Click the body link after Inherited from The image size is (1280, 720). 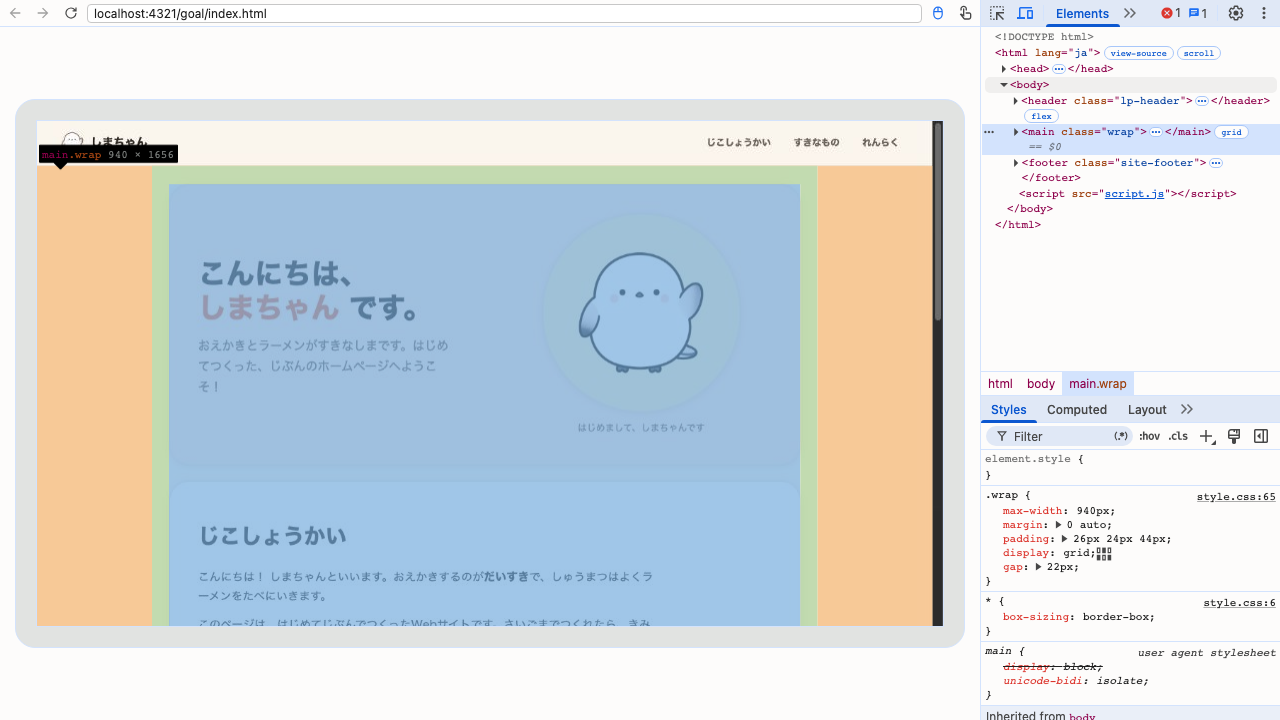point(1082,716)
